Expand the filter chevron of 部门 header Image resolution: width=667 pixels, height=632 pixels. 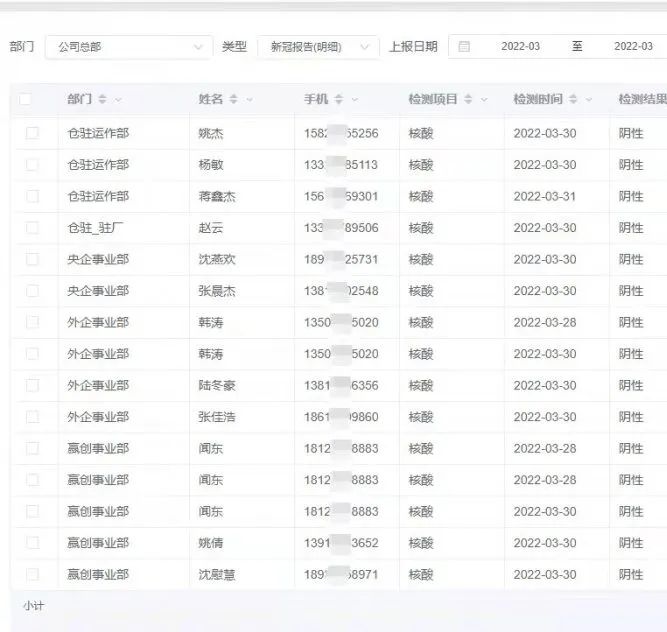tap(119, 100)
